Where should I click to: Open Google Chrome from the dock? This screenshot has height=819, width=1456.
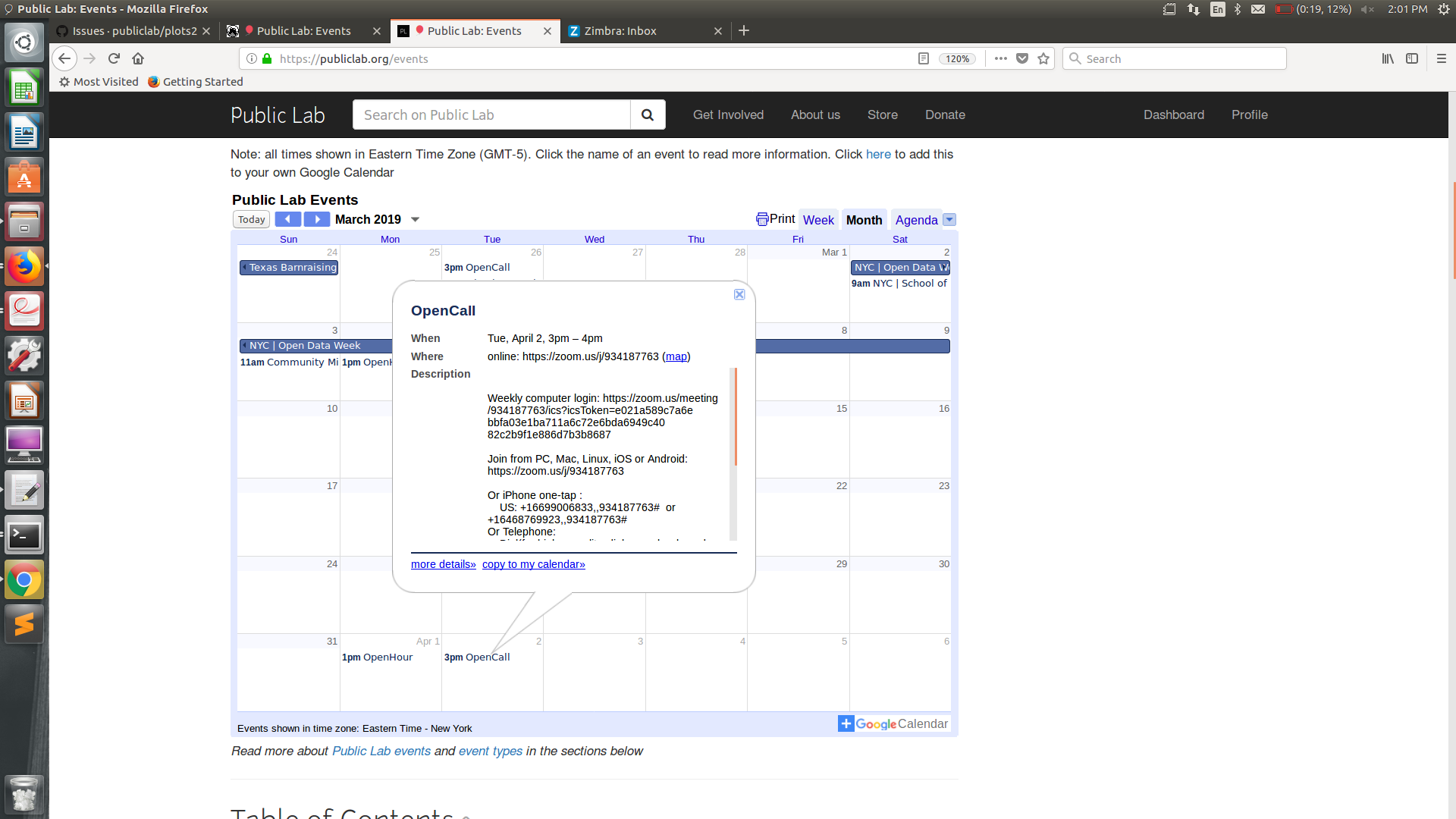(x=24, y=581)
